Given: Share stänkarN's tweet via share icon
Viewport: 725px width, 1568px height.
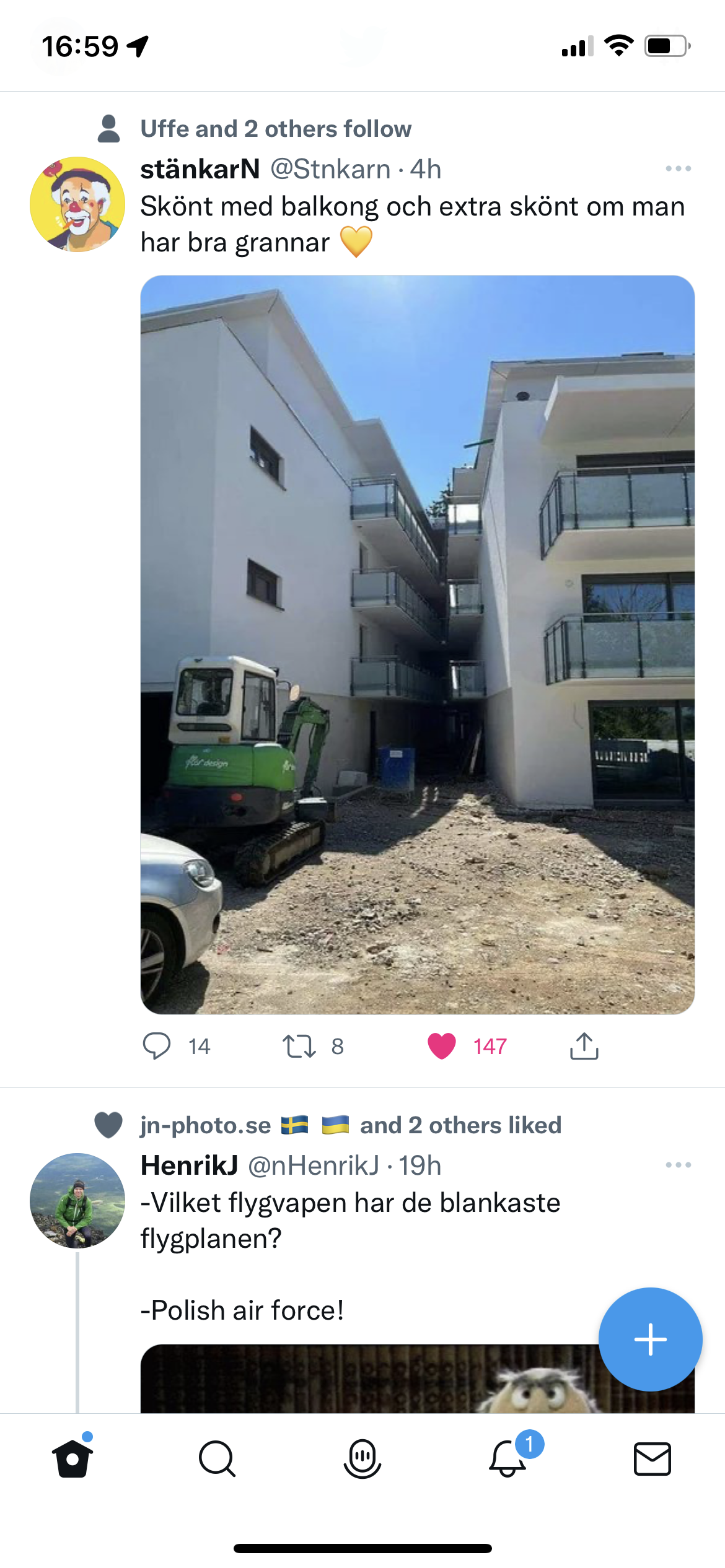Looking at the screenshot, I should coord(584,1046).
